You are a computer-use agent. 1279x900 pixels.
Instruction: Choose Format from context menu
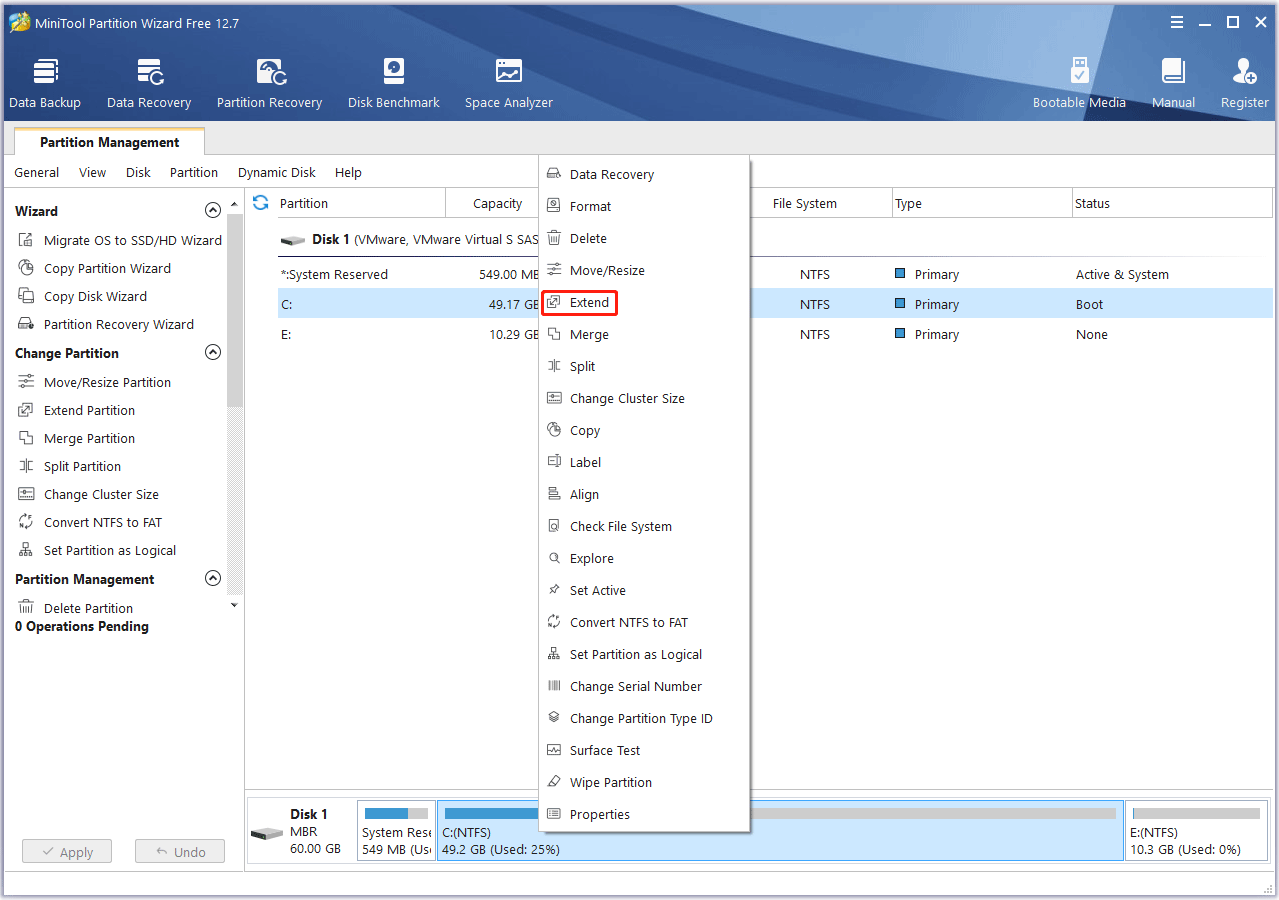coord(645,206)
